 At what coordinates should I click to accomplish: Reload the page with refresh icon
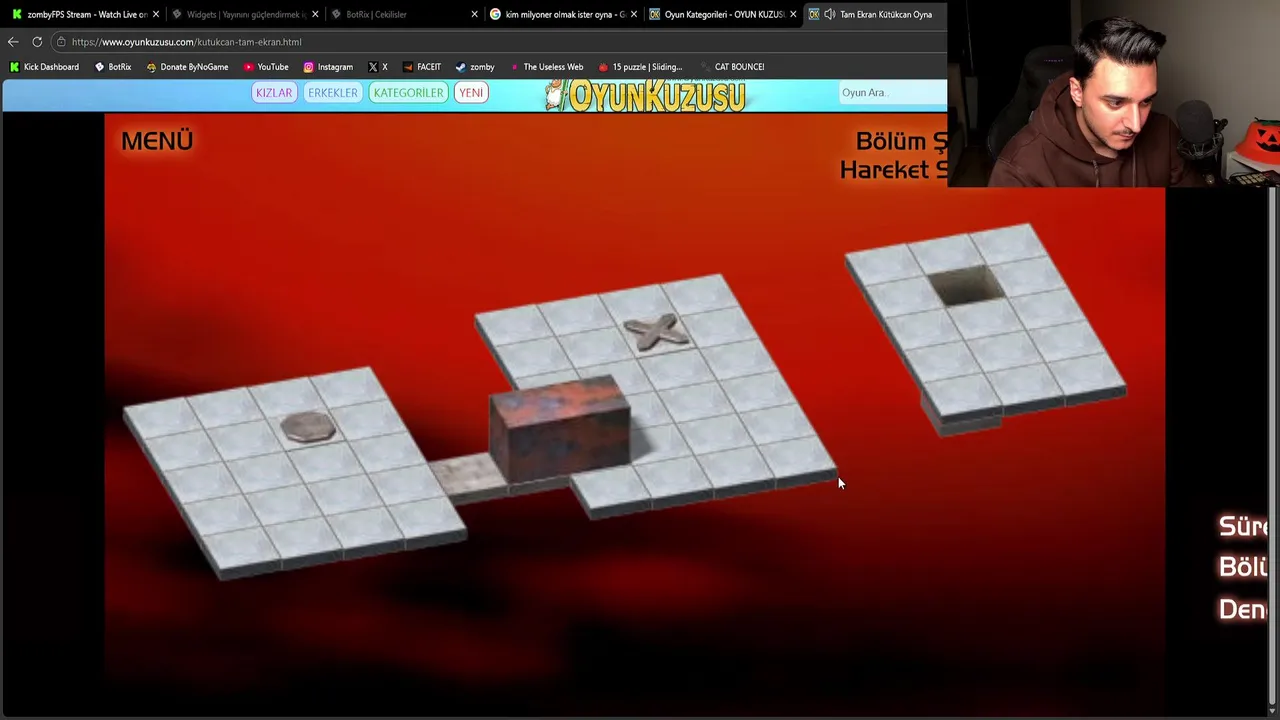[37, 42]
